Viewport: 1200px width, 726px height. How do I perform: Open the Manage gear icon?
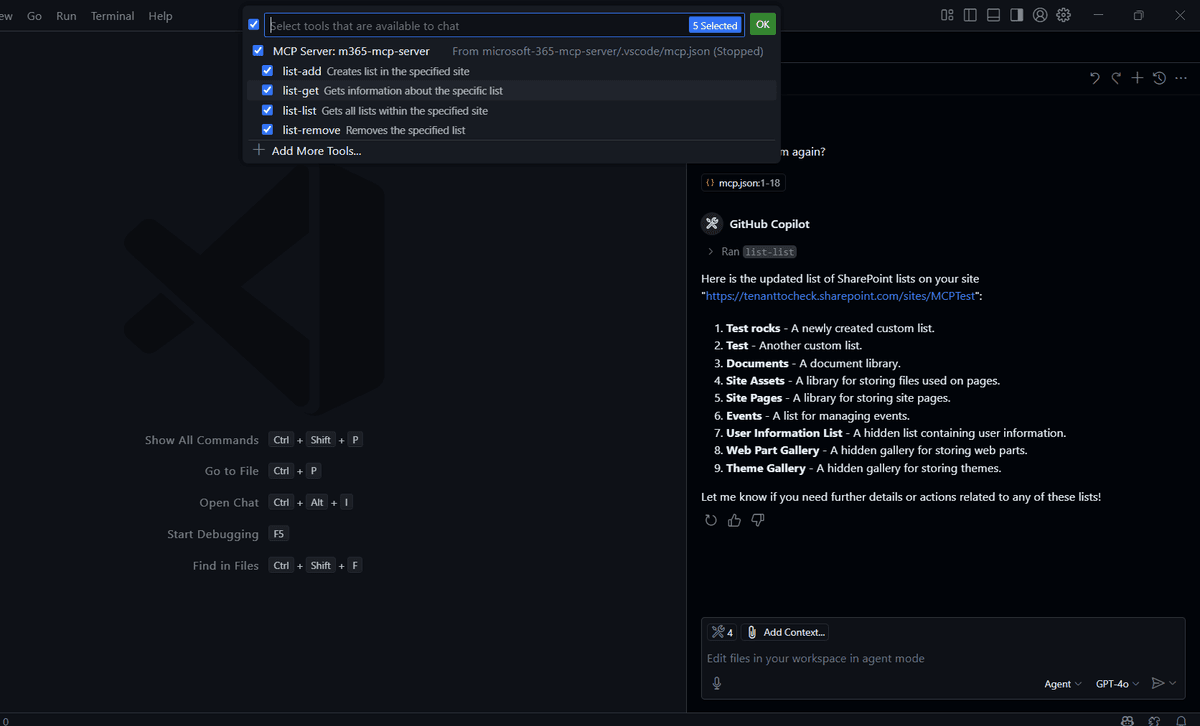(1064, 15)
